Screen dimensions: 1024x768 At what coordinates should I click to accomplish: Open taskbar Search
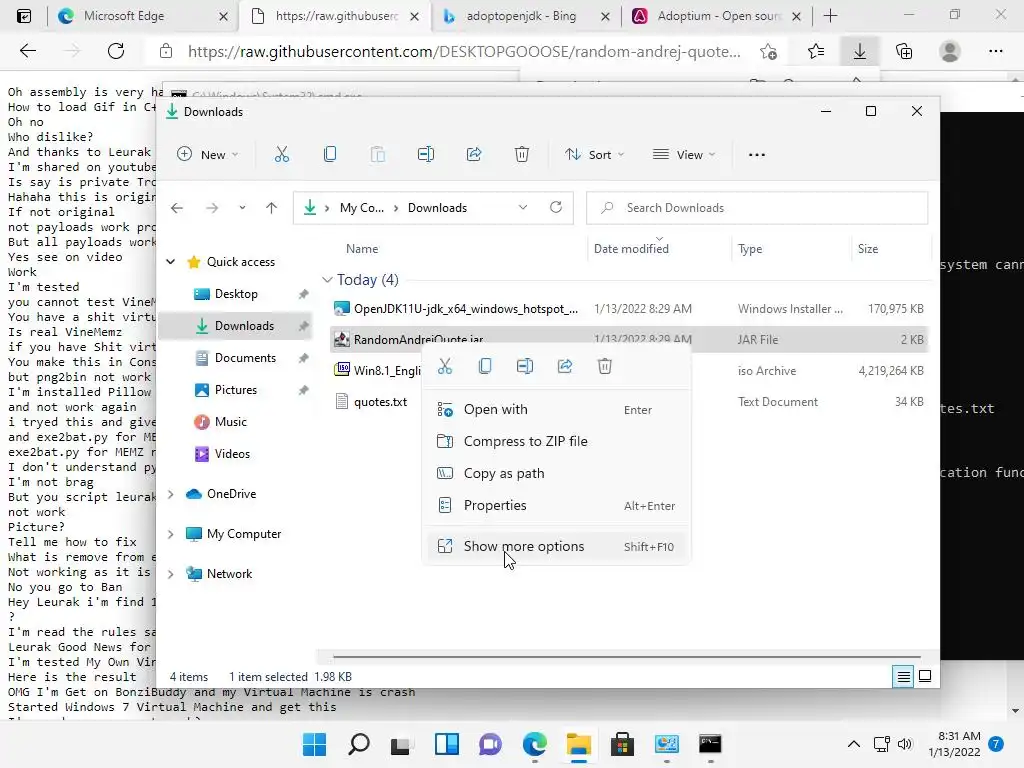[x=359, y=744]
